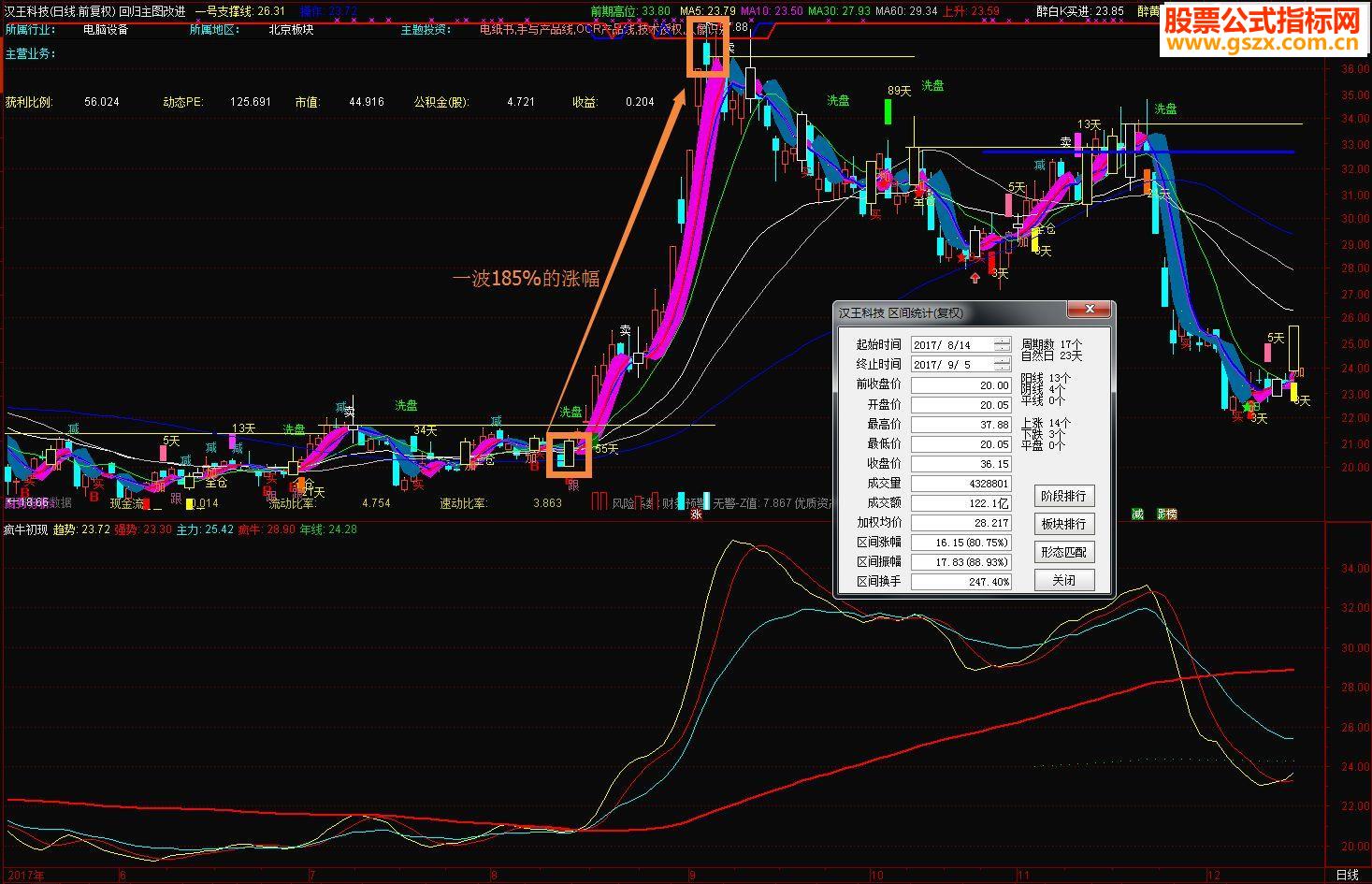Select the 收盘价 field showing 36.15

click(961, 464)
